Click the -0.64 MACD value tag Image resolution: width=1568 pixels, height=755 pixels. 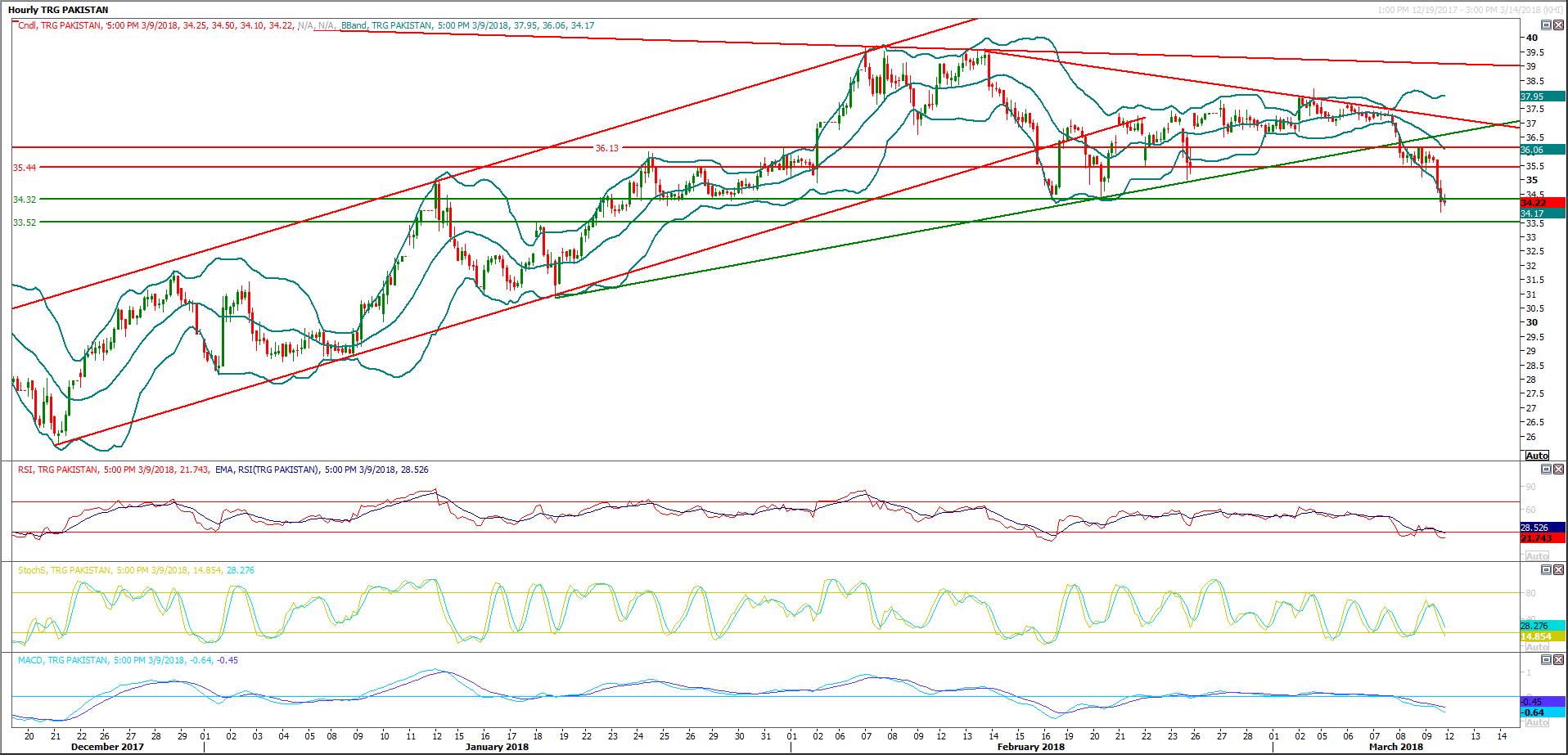click(1542, 712)
